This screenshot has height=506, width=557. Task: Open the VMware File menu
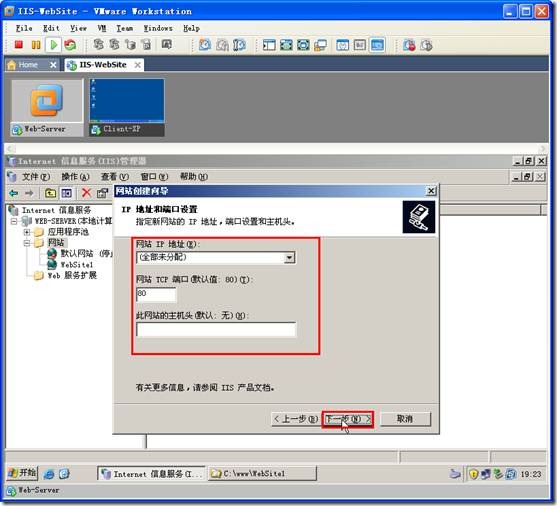[24, 28]
